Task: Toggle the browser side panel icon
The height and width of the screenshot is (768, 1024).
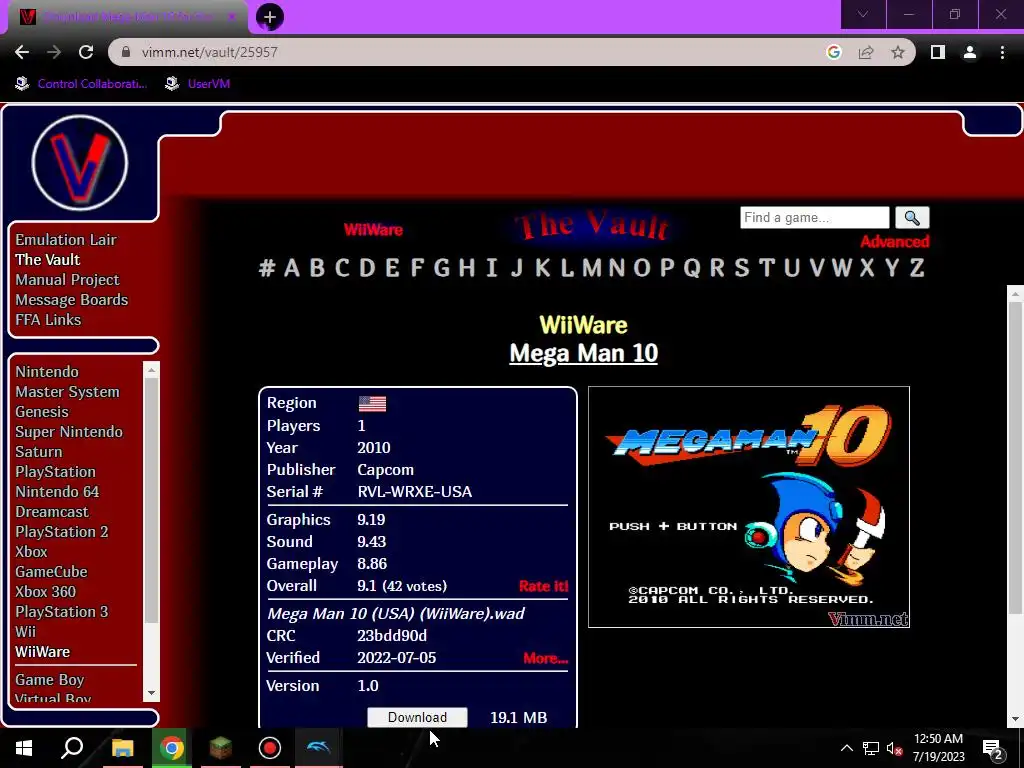Action: tap(938, 52)
